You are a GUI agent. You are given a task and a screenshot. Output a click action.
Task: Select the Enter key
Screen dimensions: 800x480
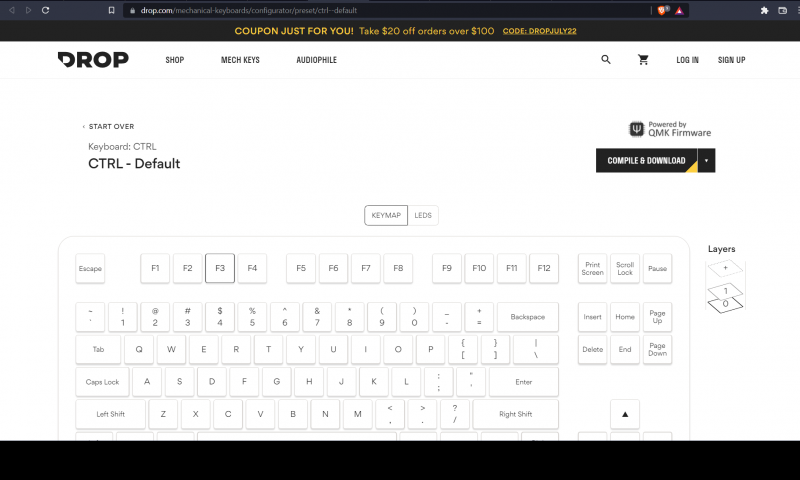[x=523, y=382]
